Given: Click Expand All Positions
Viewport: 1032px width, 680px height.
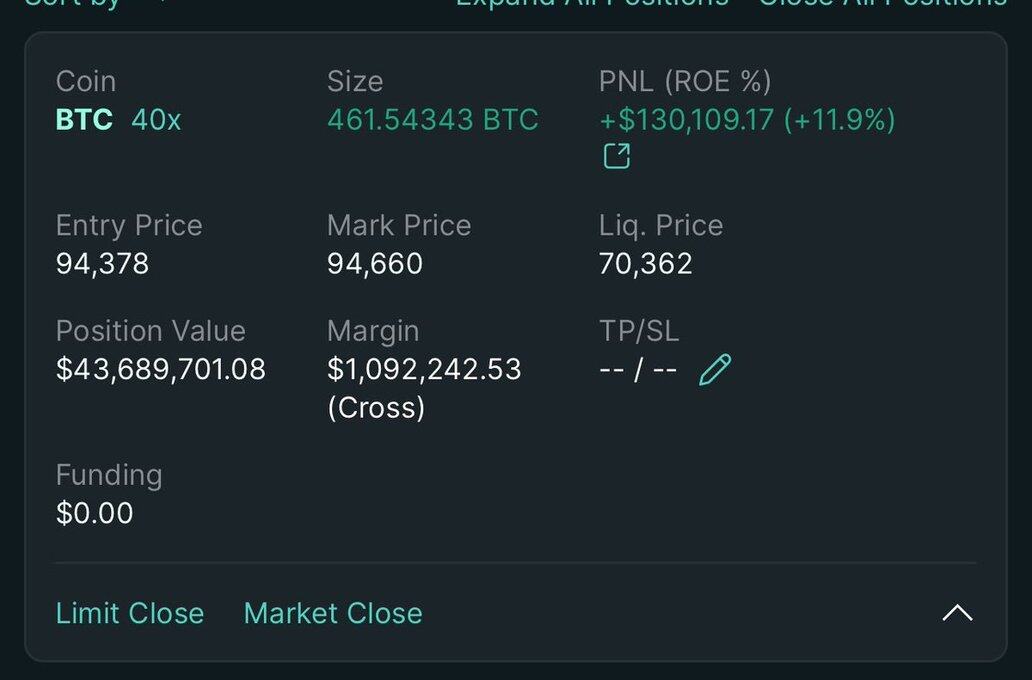Looking at the screenshot, I should pyautogui.click(x=592, y=3).
